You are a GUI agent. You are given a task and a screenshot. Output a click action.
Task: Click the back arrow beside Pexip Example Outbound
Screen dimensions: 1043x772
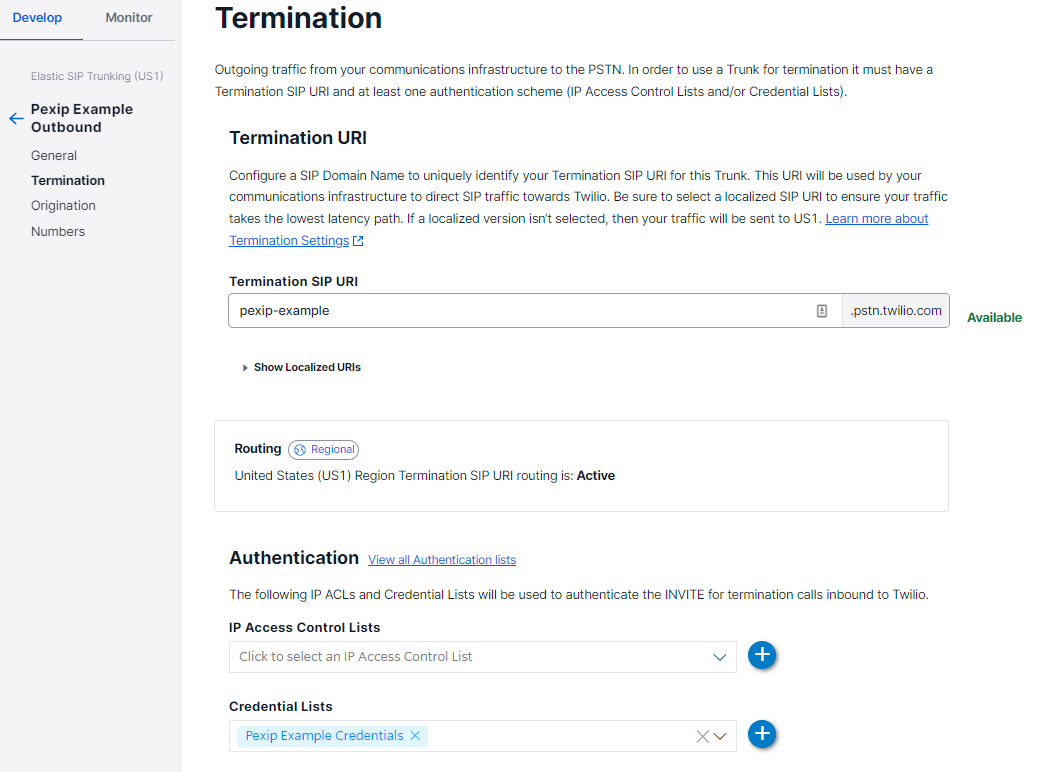point(16,118)
